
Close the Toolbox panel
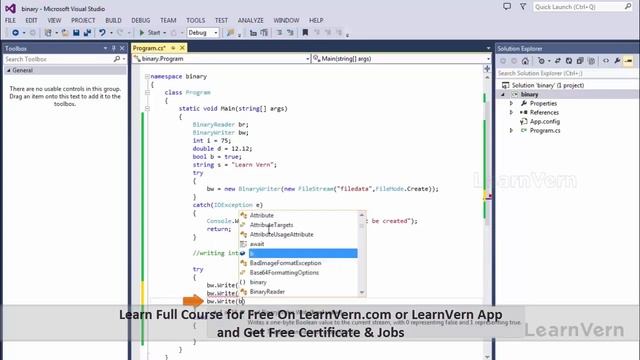point(122,48)
